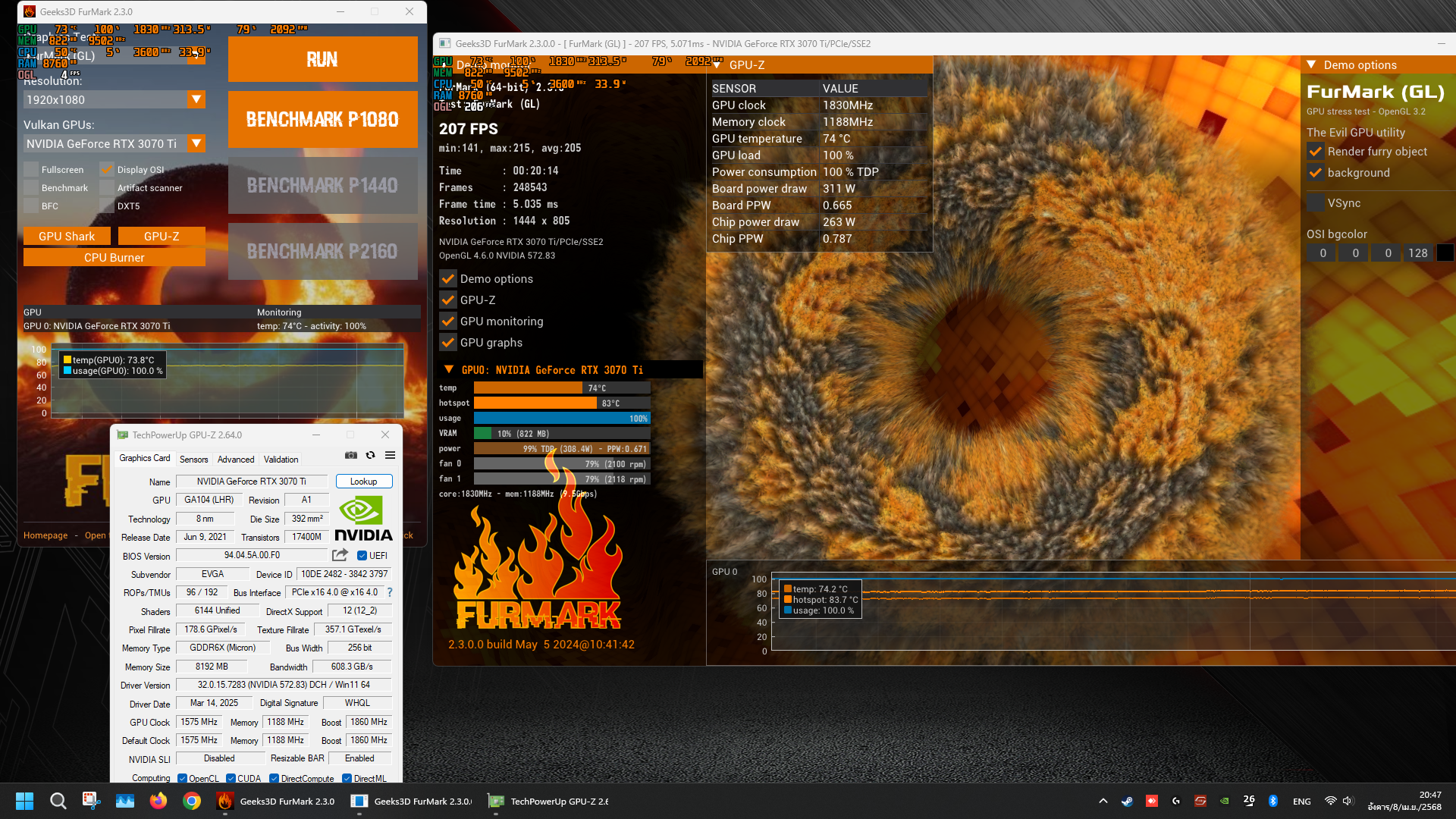Screen dimensions: 1456x819
Task: Uncheck GPU monitoring in OSI panel
Action: pyautogui.click(x=448, y=321)
